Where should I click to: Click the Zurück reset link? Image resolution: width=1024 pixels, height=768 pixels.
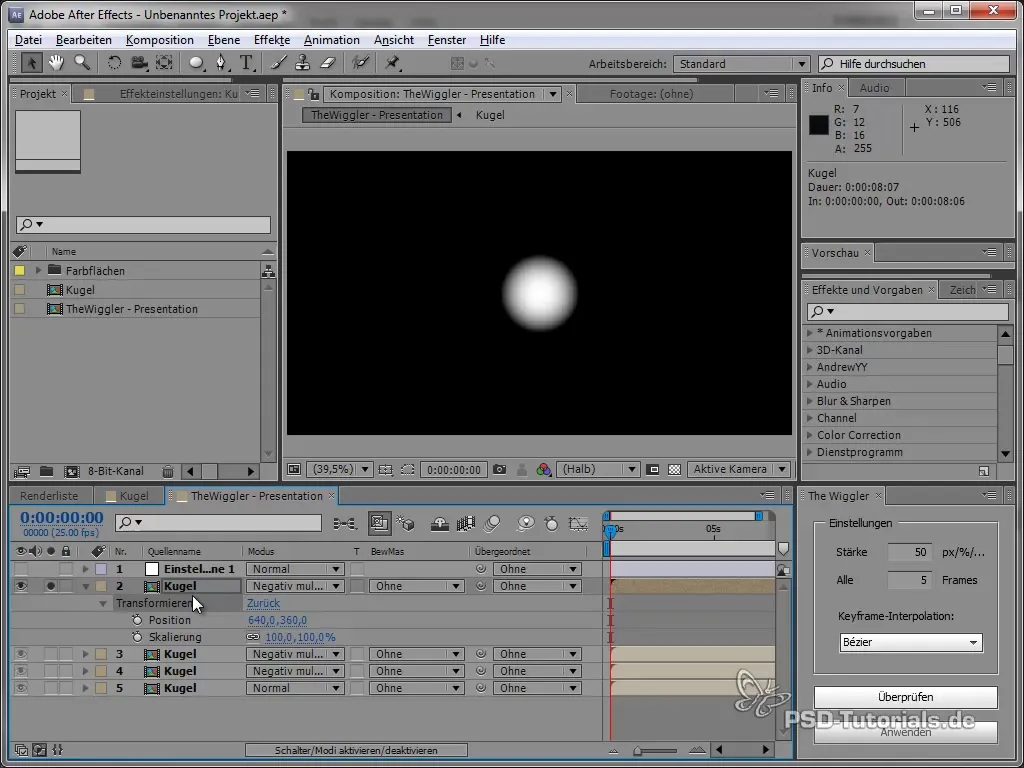[x=263, y=603]
